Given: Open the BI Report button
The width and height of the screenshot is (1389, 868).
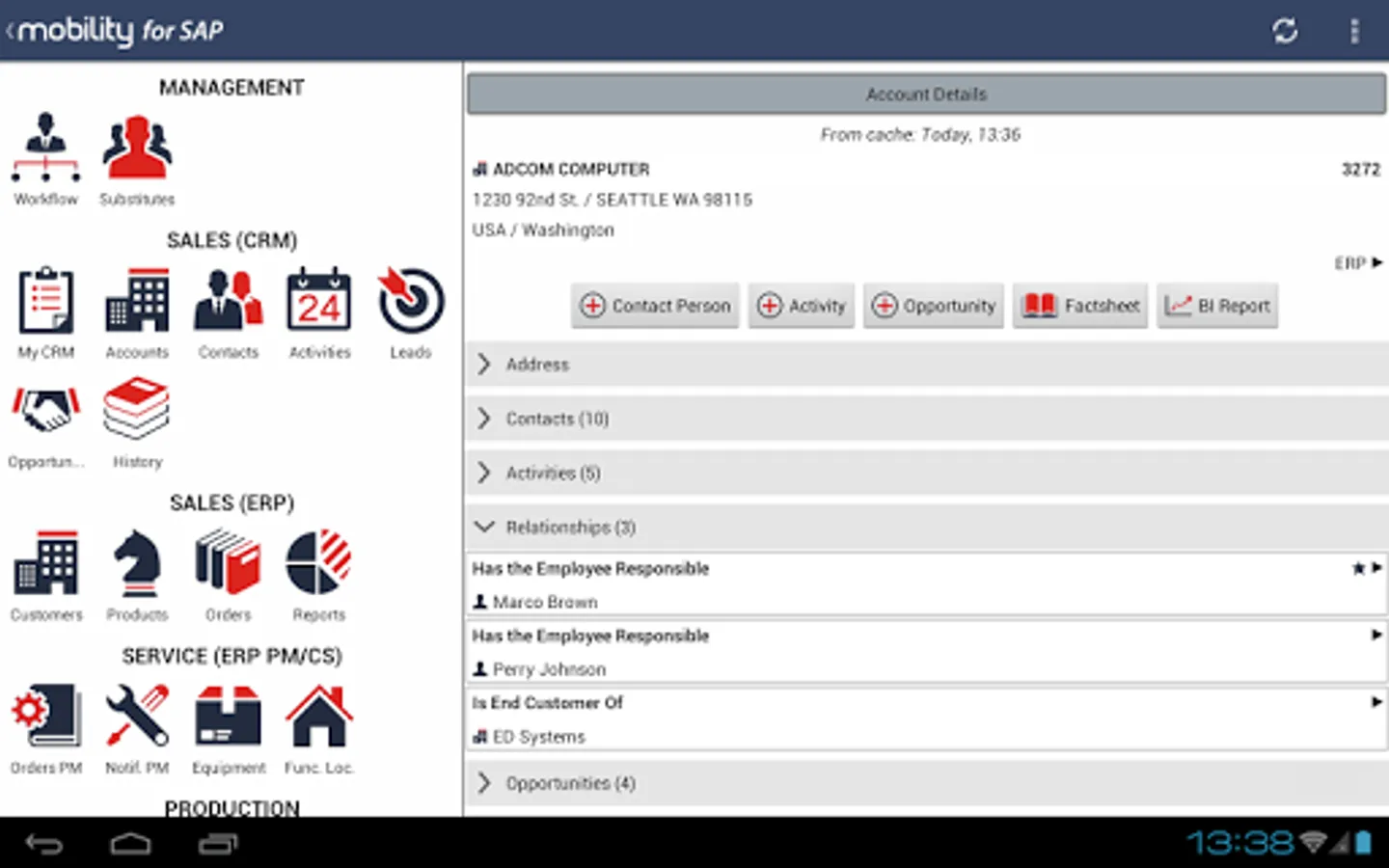Looking at the screenshot, I should click(1217, 306).
